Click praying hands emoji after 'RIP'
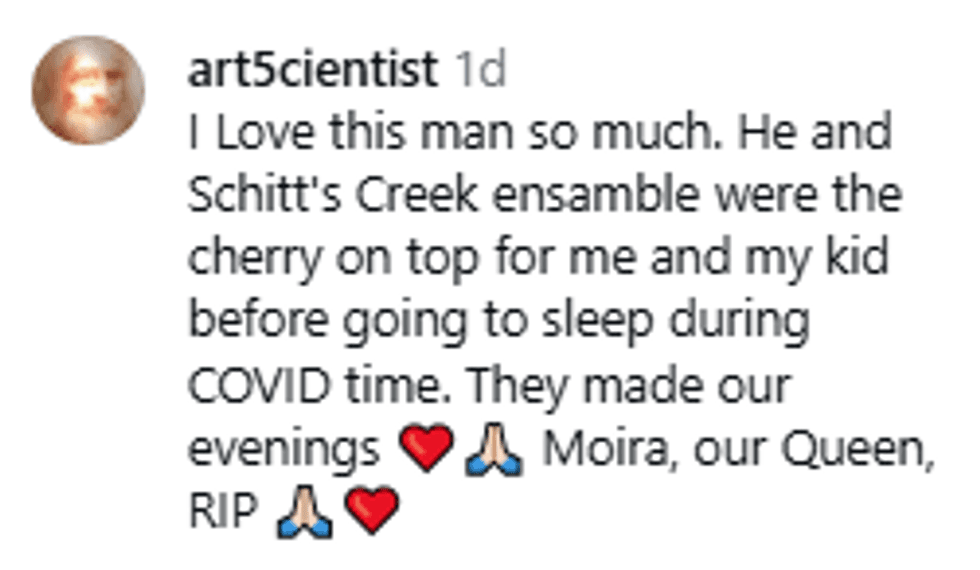980x570 pixels. (305, 514)
